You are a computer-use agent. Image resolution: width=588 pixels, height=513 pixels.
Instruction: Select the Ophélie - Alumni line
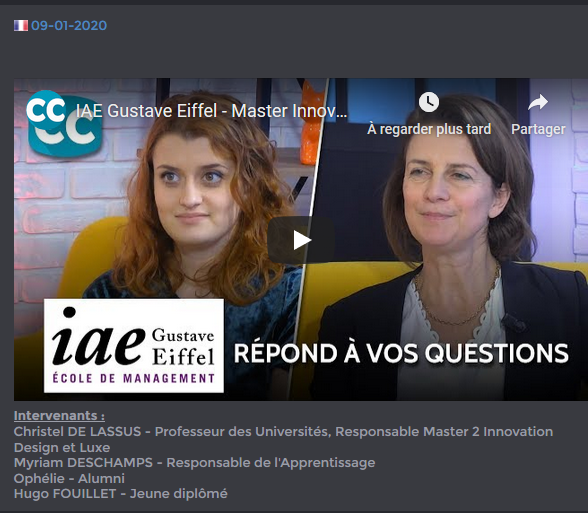pos(69,478)
